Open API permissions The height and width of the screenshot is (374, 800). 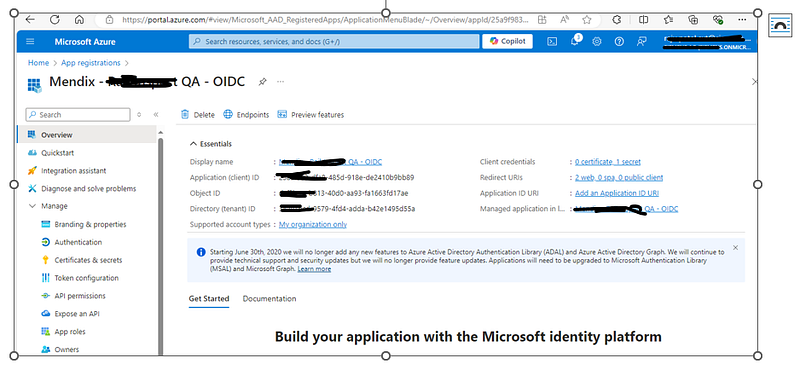tap(80, 295)
